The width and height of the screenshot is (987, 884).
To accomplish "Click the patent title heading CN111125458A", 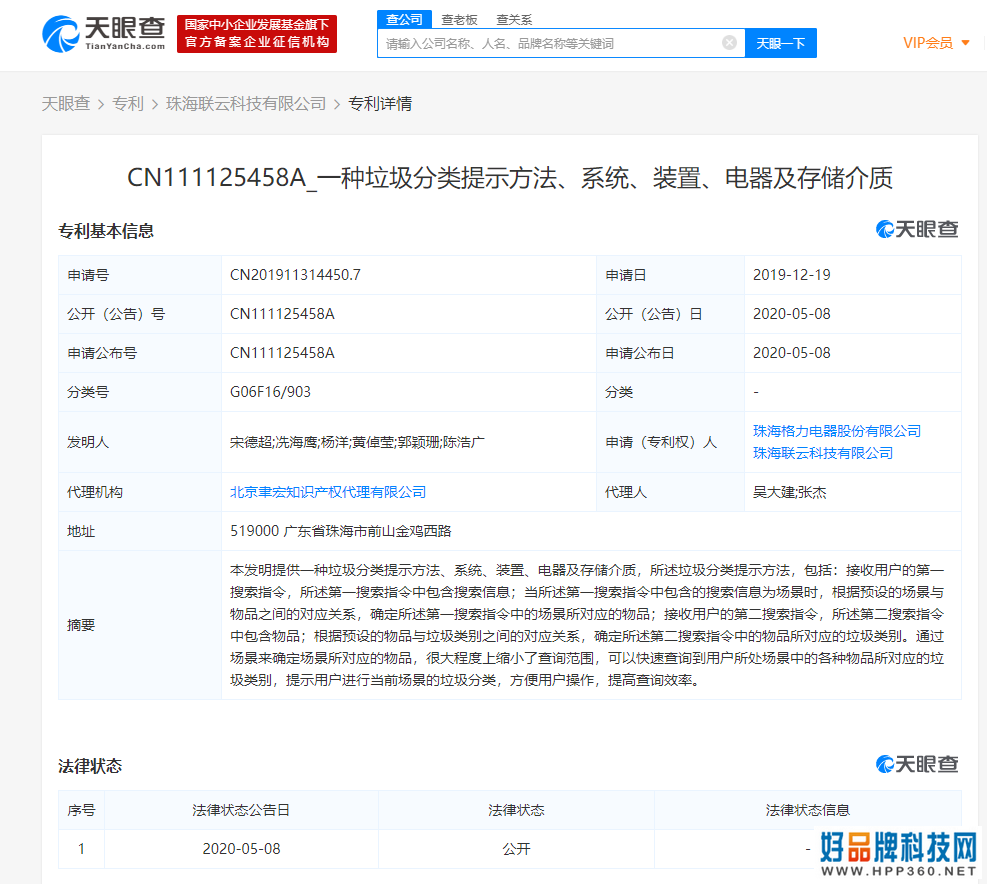I will pos(510,178).
